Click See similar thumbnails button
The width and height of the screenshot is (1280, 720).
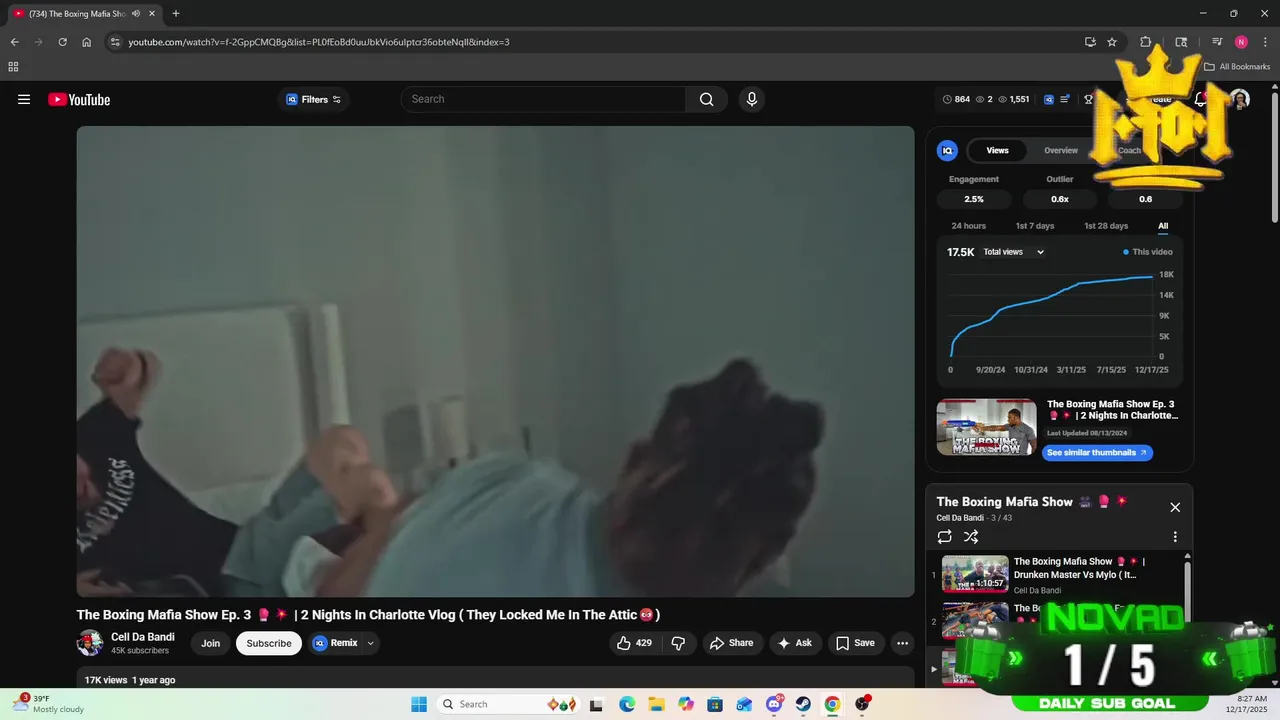point(1097,452)
